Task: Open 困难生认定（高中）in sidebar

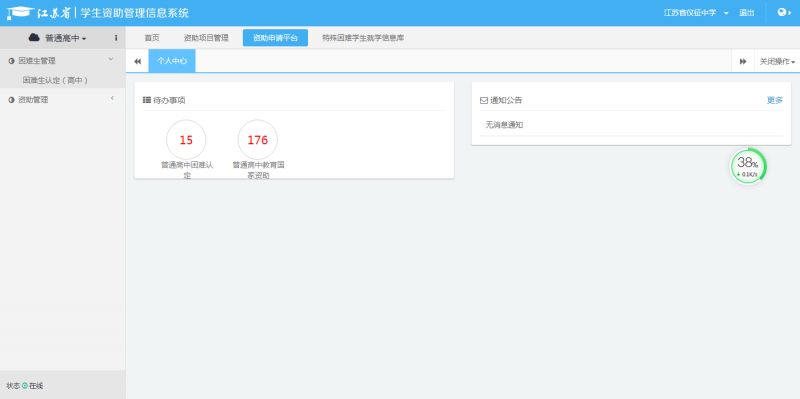Action: [x=55, y=80]
